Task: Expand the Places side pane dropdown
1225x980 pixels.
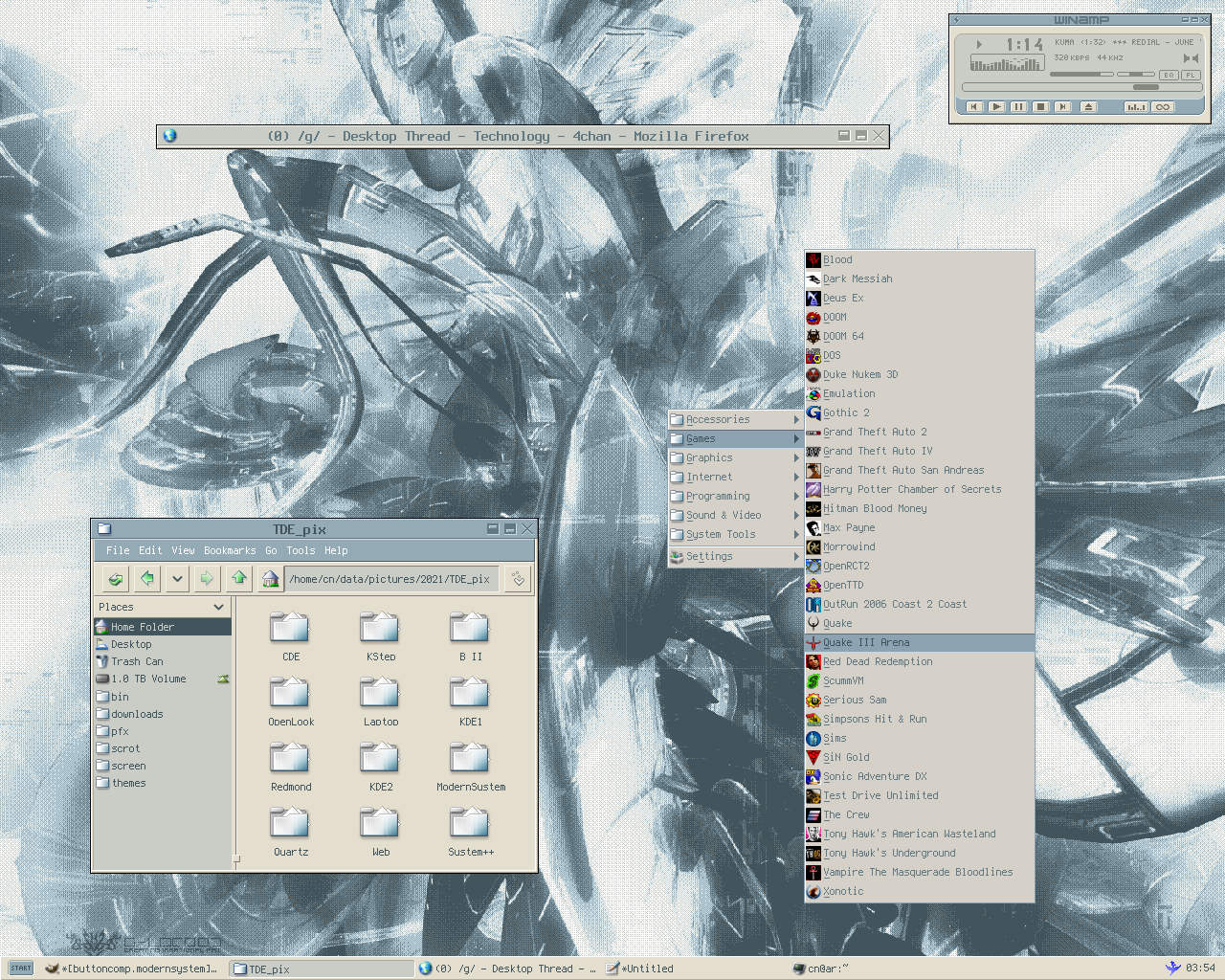Action: point(218,607)
